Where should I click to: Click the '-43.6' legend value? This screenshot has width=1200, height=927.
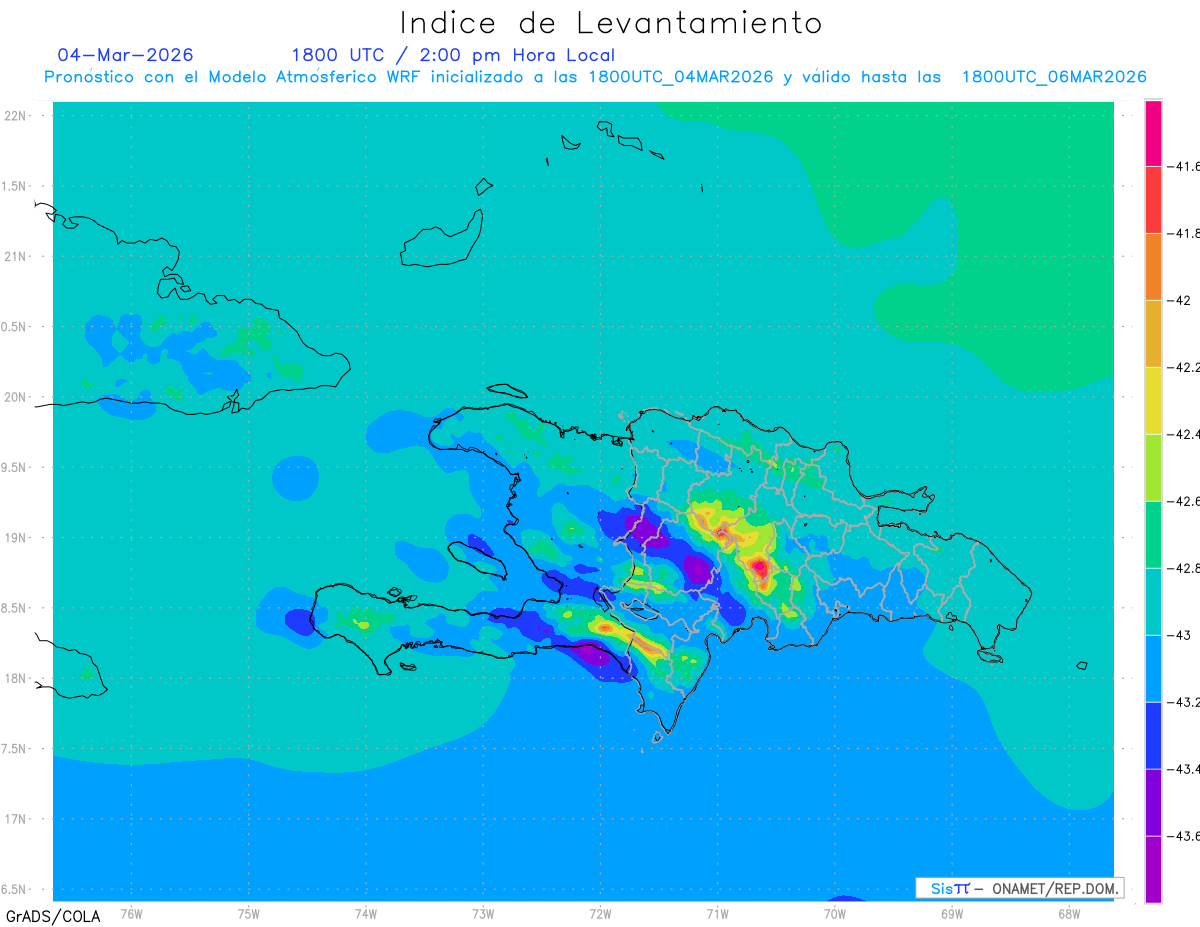(x=1185, y=836)
